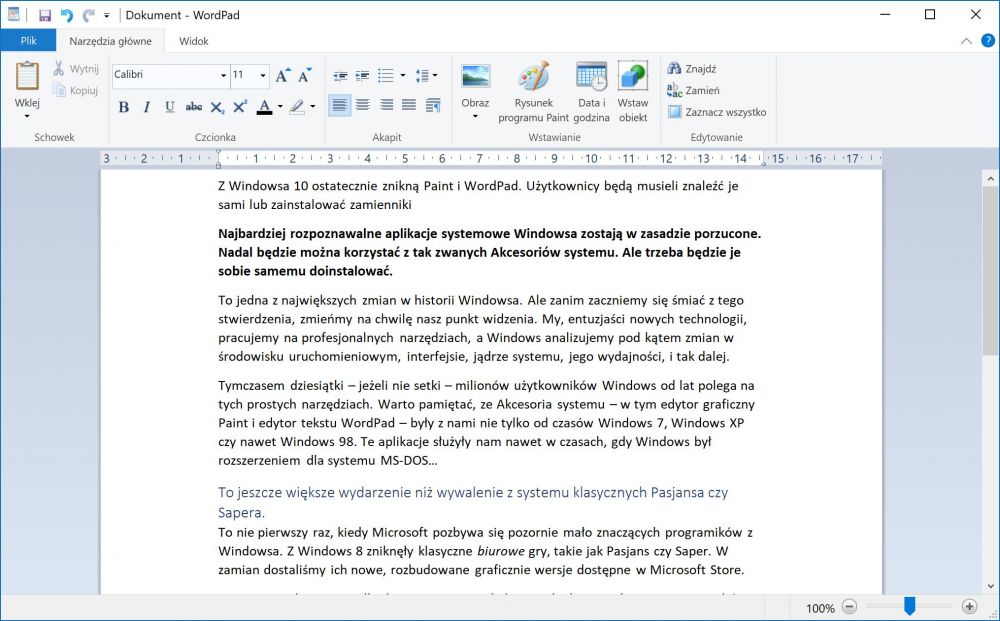This screenshot has height=621, width=1000.
Task: Open the line spacing dropdown
Action: [x=426, y=76]
